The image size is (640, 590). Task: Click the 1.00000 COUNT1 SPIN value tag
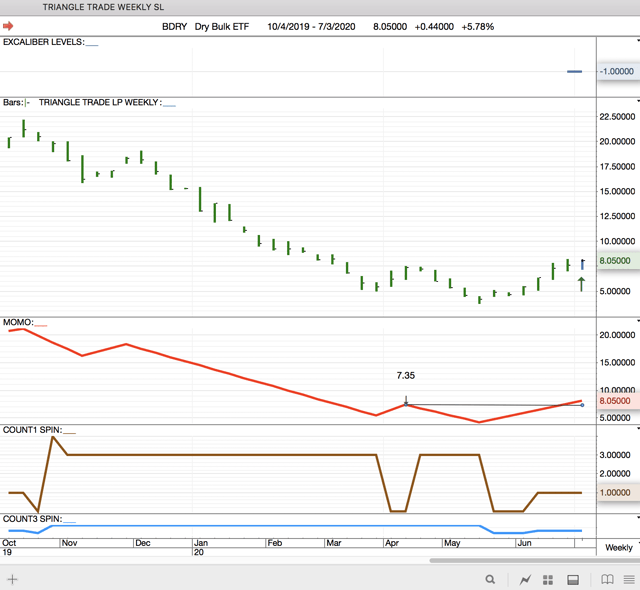coord(617,492)
